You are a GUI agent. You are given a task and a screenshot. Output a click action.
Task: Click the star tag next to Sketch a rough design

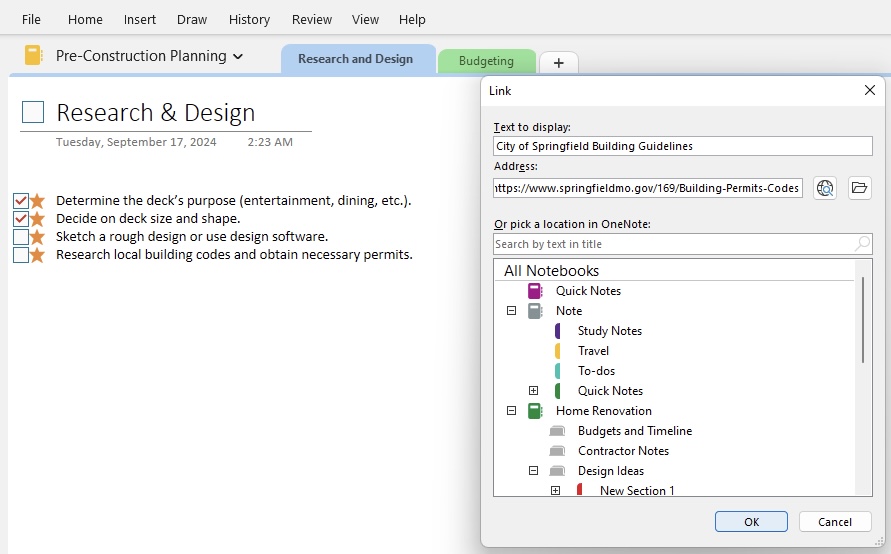pos(38,236)
